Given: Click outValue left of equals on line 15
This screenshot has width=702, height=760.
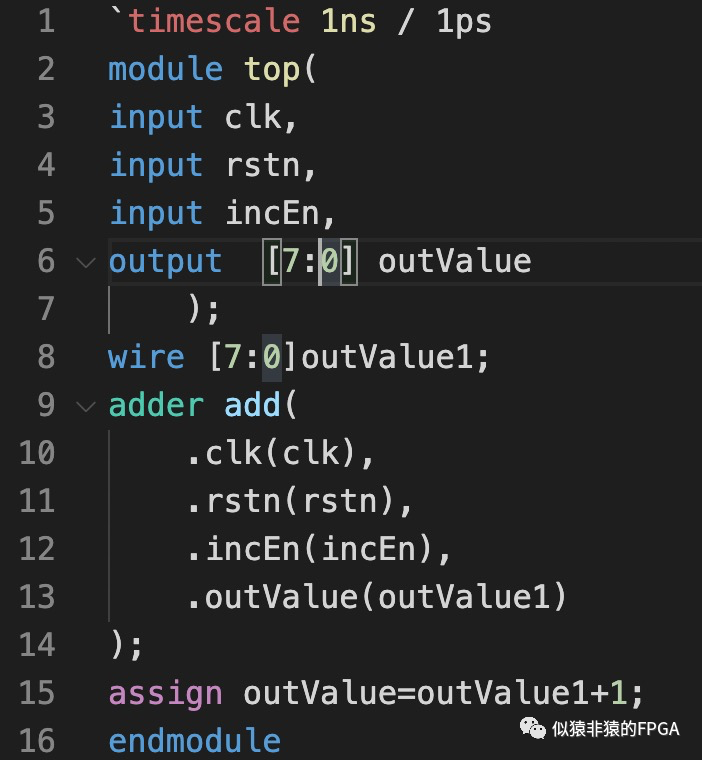Looking at the screenshot, I should (x=320, y=693).
